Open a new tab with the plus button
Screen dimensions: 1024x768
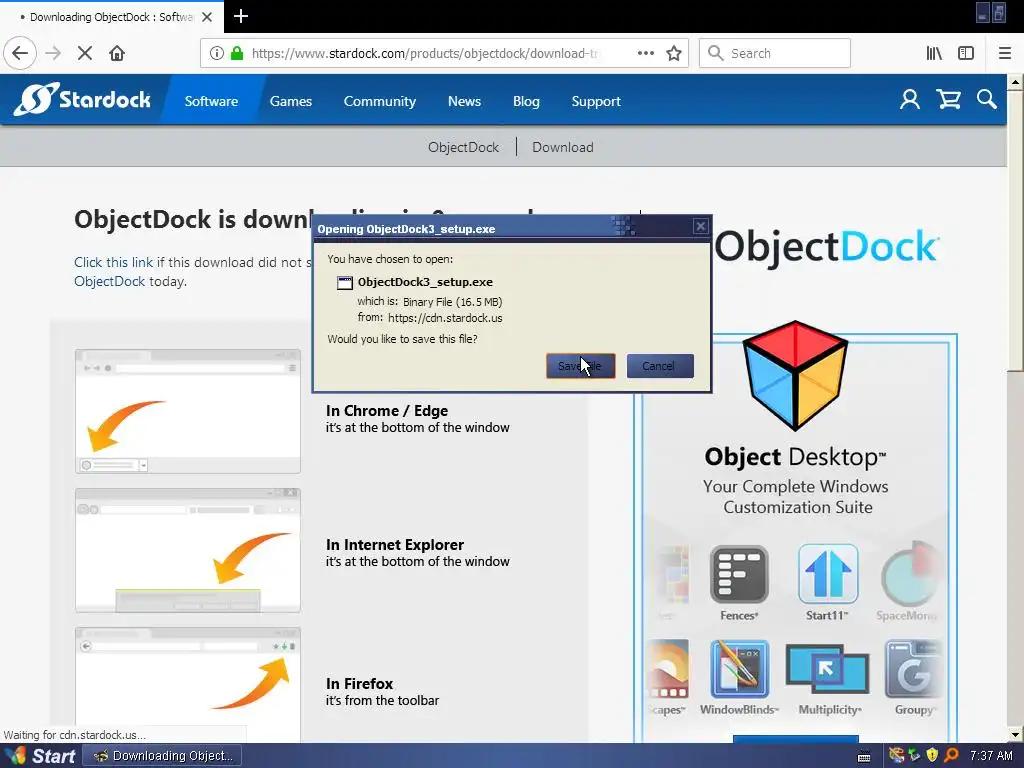241,16
